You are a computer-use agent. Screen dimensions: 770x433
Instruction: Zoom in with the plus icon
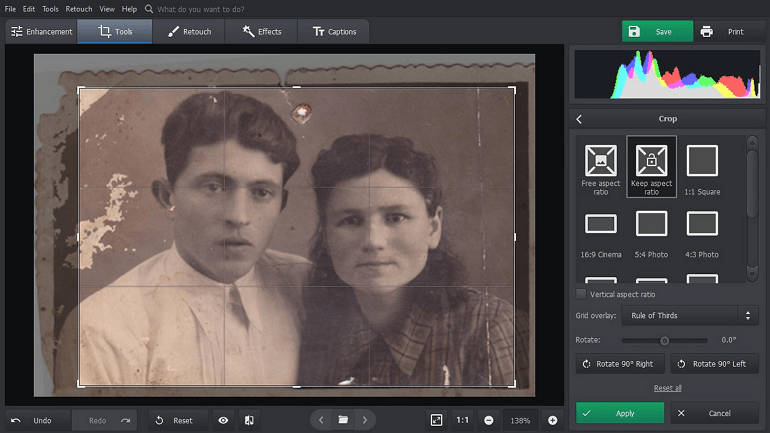click(552, 420)
